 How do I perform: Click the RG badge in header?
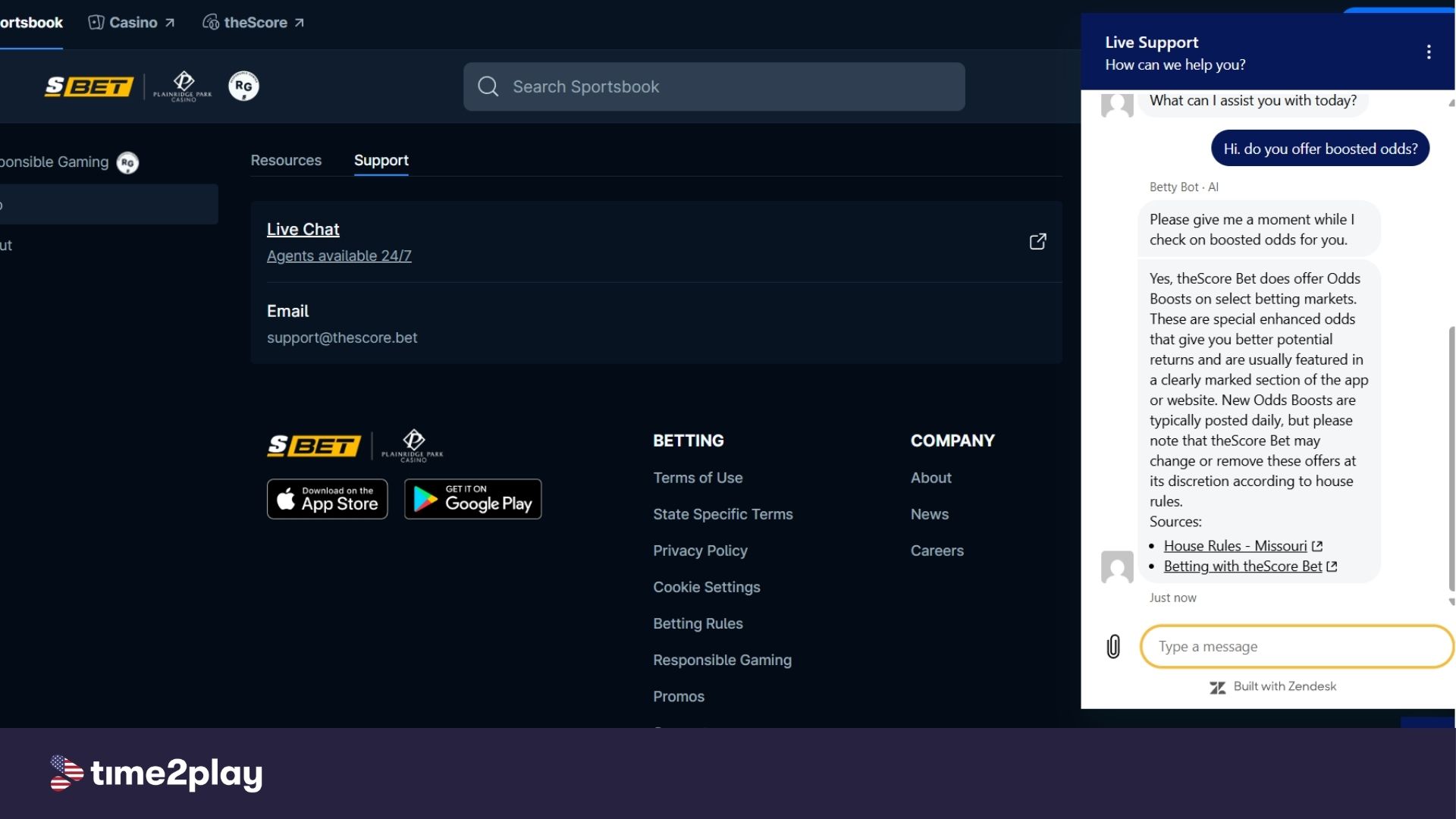[243, 86]
